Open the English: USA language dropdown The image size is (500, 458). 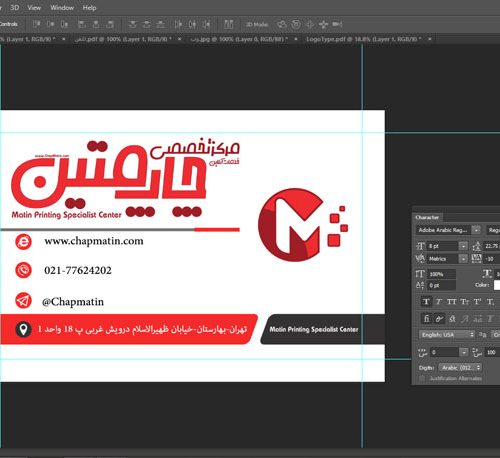446,334
